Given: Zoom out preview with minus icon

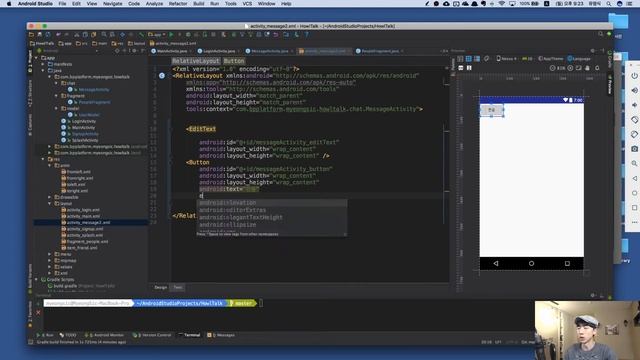Looking at the screenshot, I should (x=553, y=68).
